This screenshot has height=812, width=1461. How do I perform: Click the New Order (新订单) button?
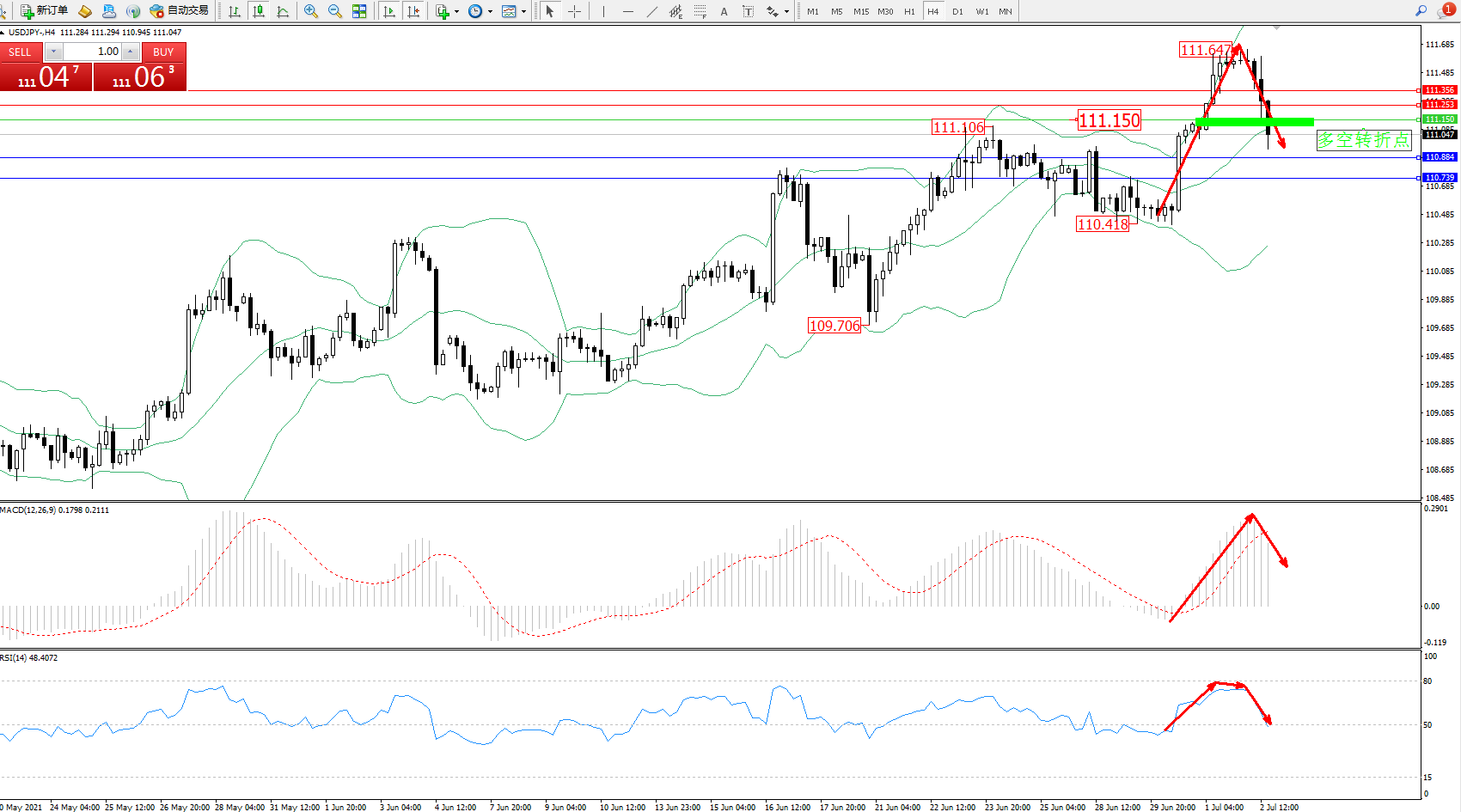coord(44,11)
